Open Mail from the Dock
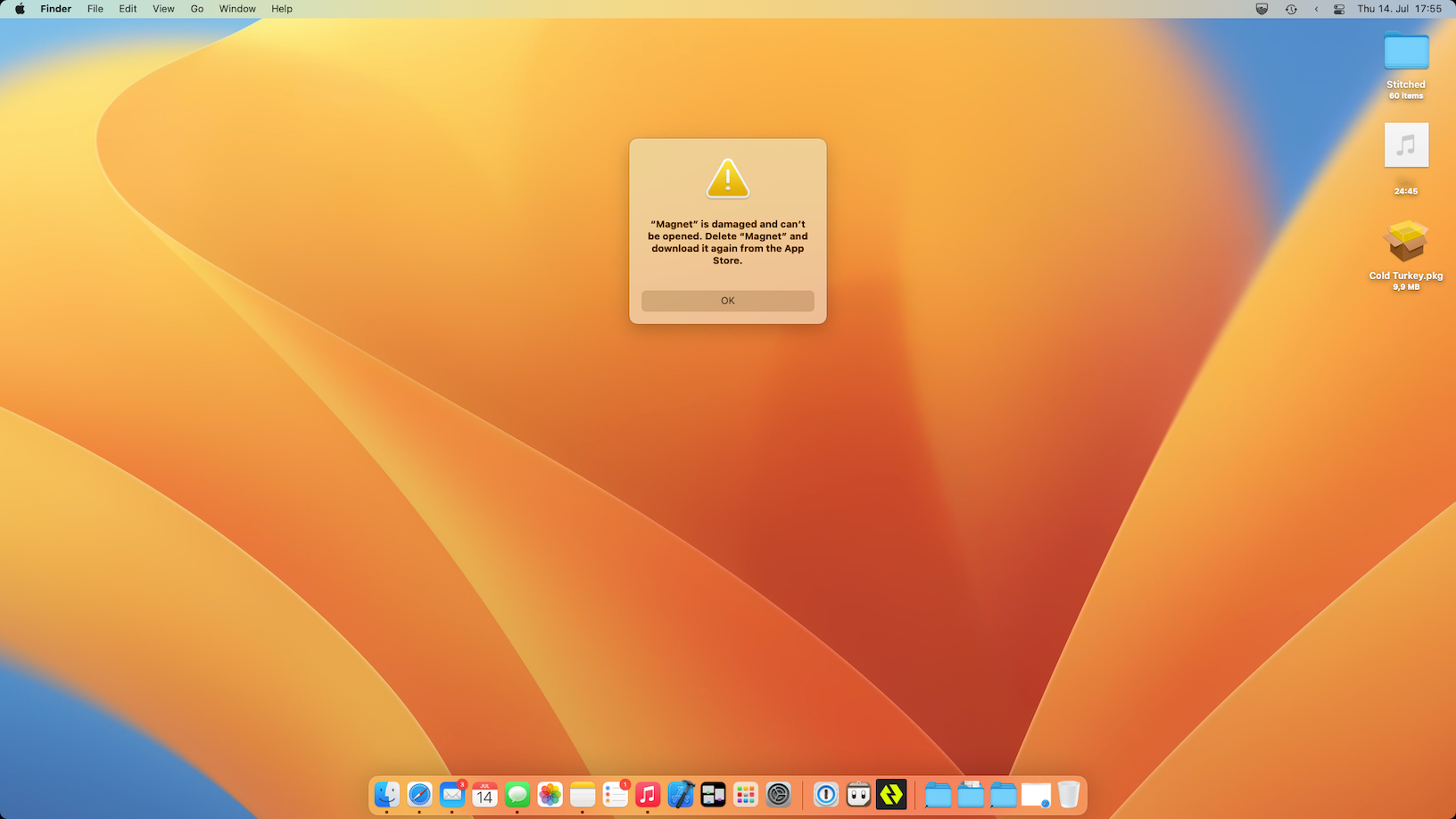The width and height of the screenshot is (1456, 819). (452, 794)
